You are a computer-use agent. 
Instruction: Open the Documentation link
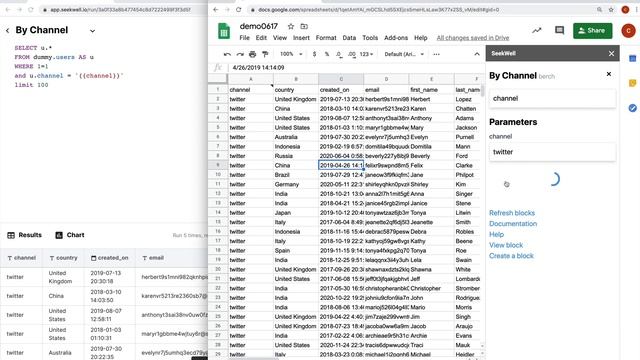[513, 224]
